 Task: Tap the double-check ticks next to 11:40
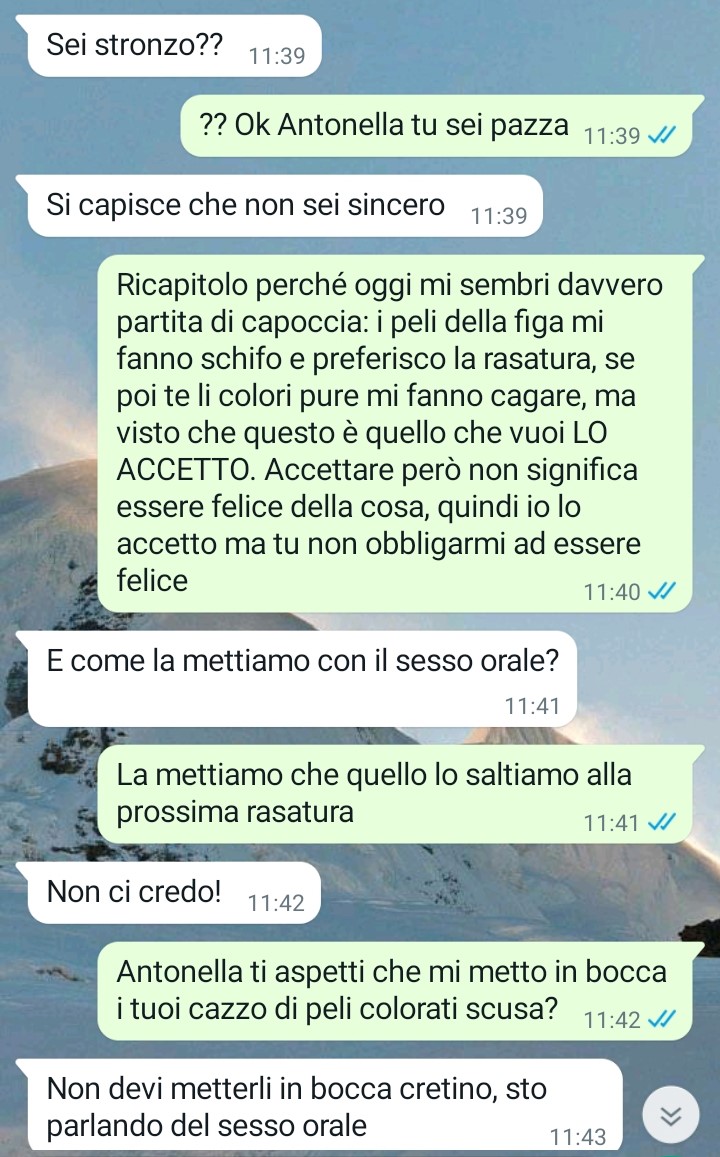click(x=661, y=591)
